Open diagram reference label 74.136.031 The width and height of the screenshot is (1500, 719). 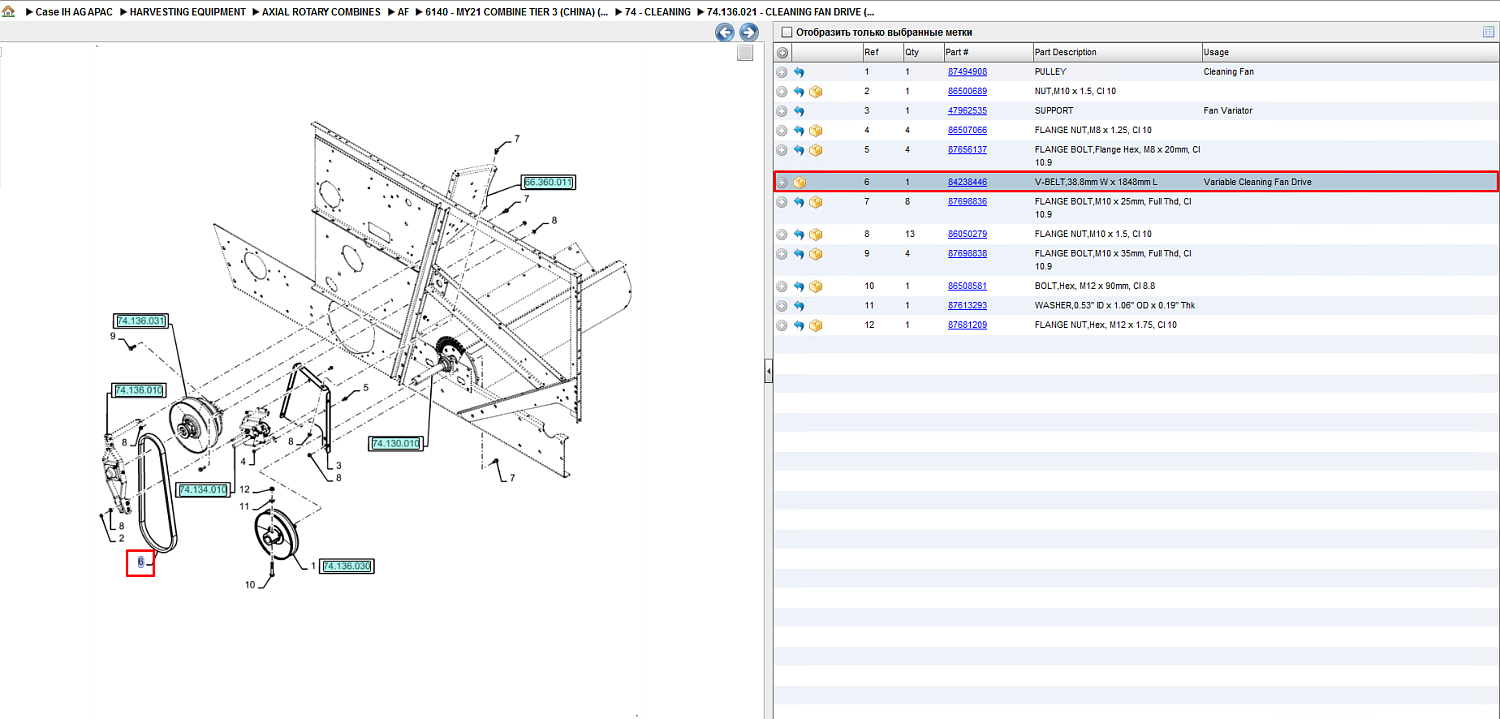[x=141, y=321]
